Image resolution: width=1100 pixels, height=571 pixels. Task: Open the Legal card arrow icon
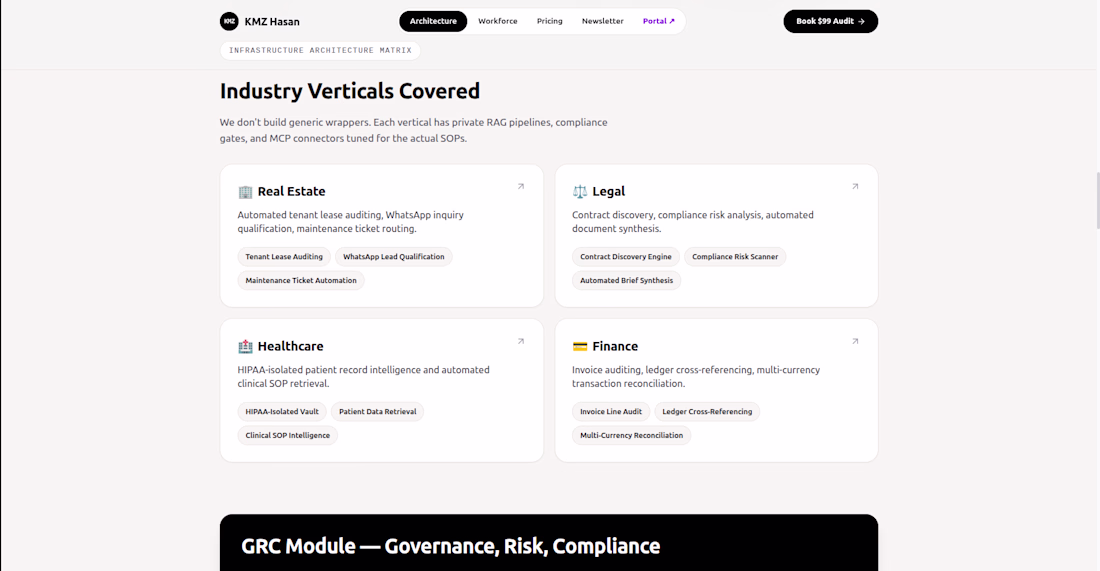click(855, 187)
